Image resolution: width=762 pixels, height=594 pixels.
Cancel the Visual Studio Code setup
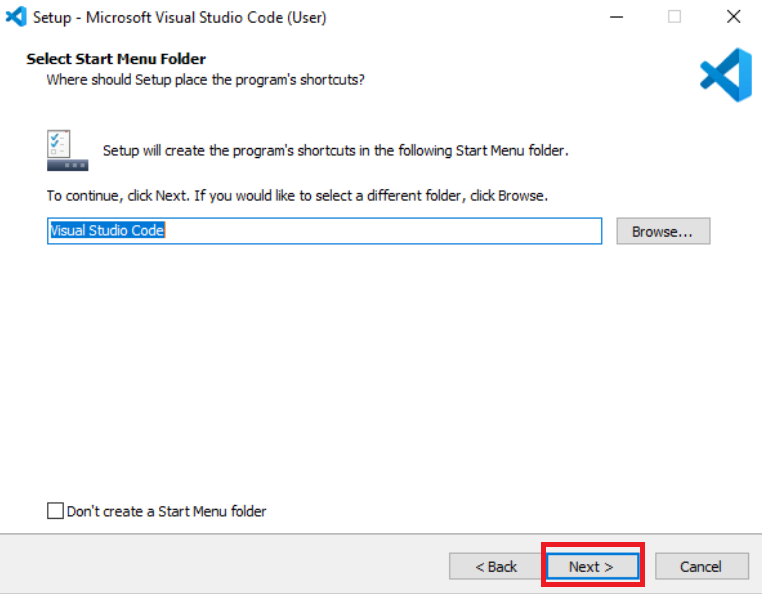pos(700,566)
